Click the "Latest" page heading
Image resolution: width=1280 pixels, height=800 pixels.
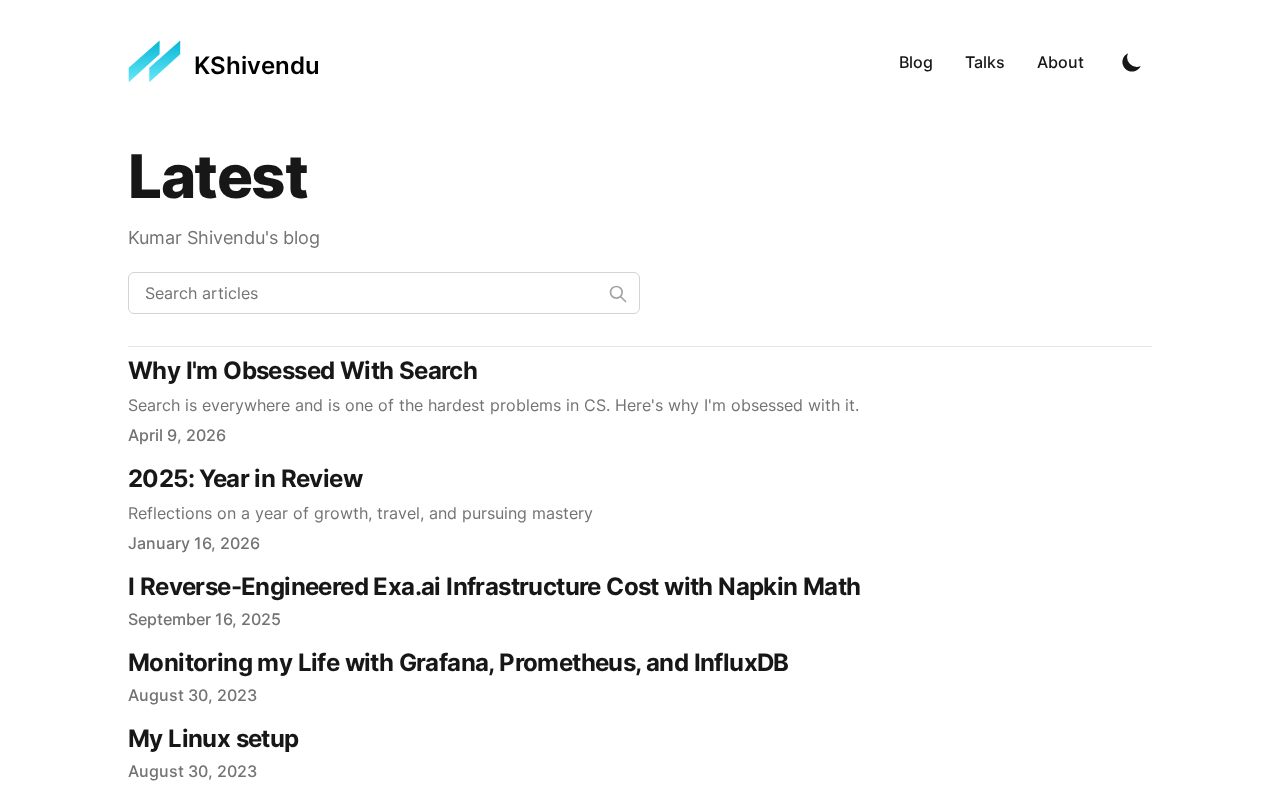coord(217,177)
